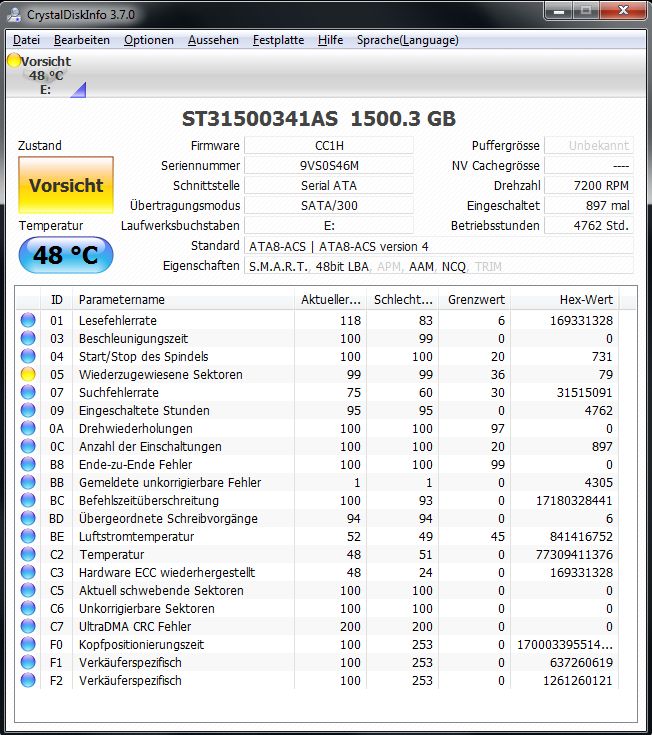
Task: Click the status icon for row C2 Temperatur
Action: coord(28,554)
